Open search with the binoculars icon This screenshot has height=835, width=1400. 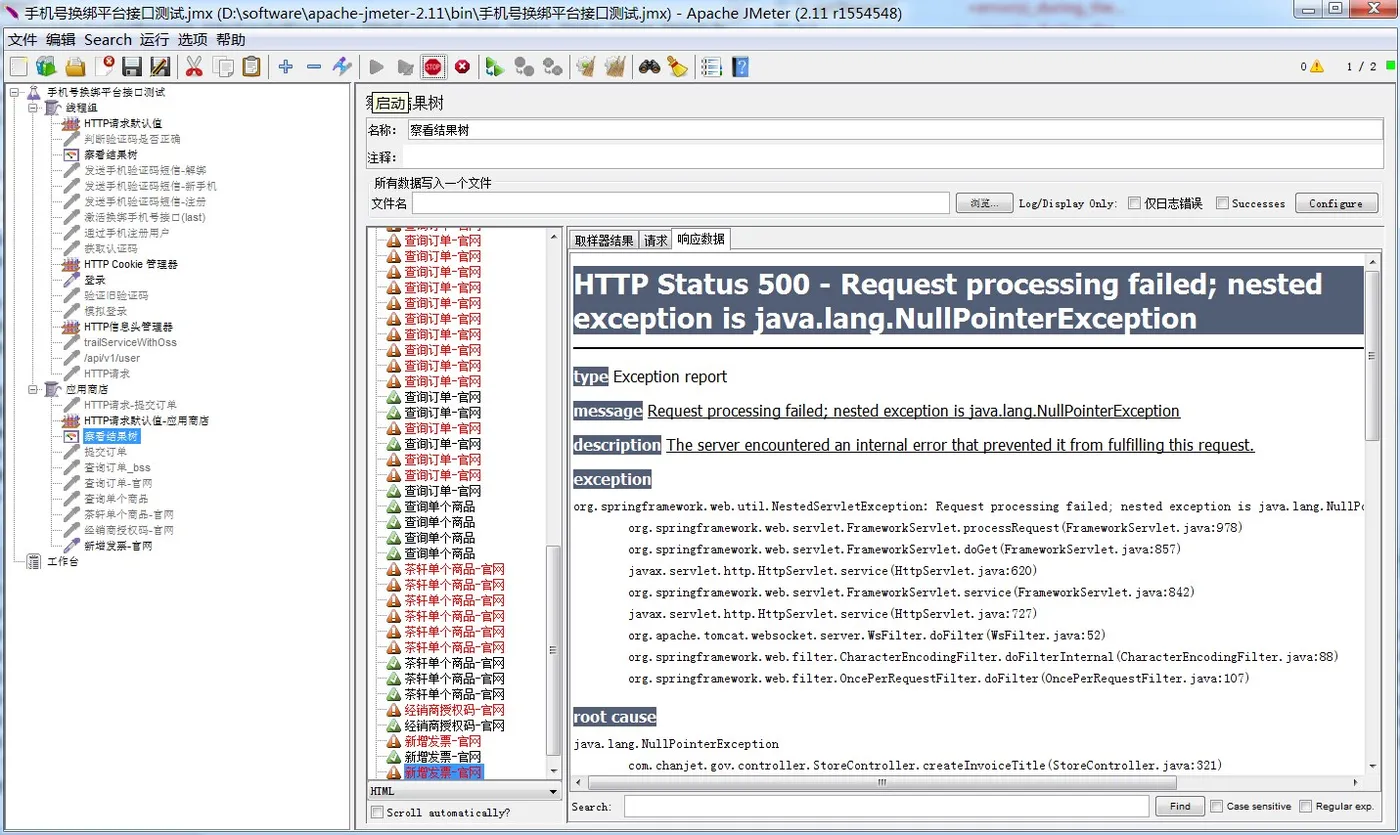[x=650, y=67]
